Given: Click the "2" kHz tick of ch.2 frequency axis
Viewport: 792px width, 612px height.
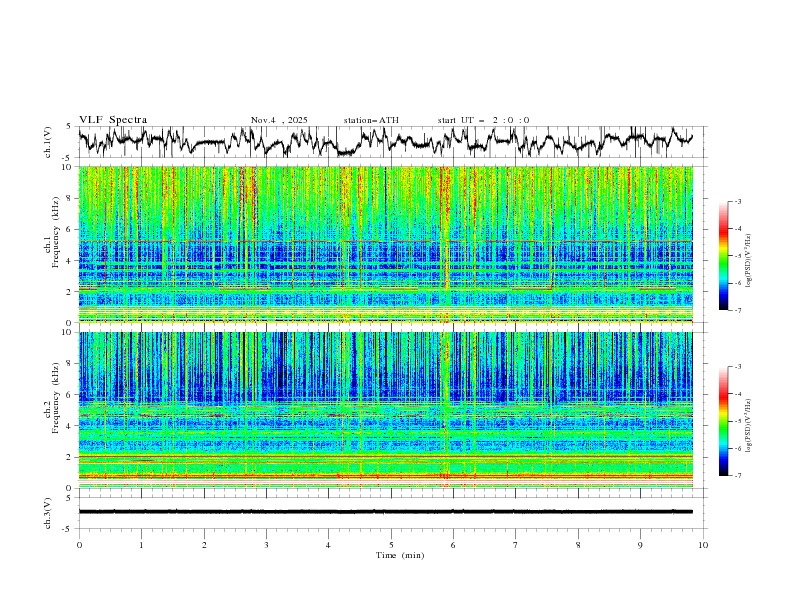Looking at the screenshot, I should click(71, 457).
